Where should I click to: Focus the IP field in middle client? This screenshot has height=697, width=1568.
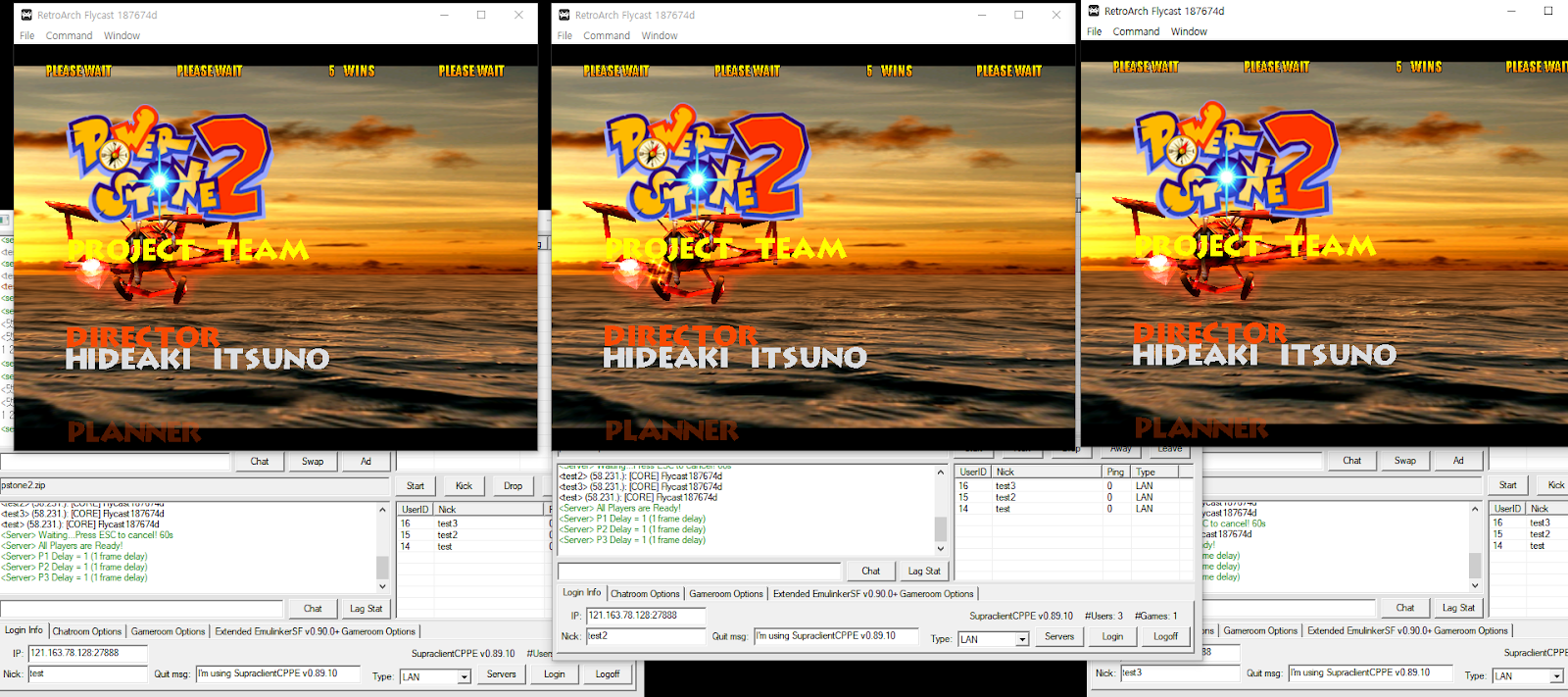point(645,616)
